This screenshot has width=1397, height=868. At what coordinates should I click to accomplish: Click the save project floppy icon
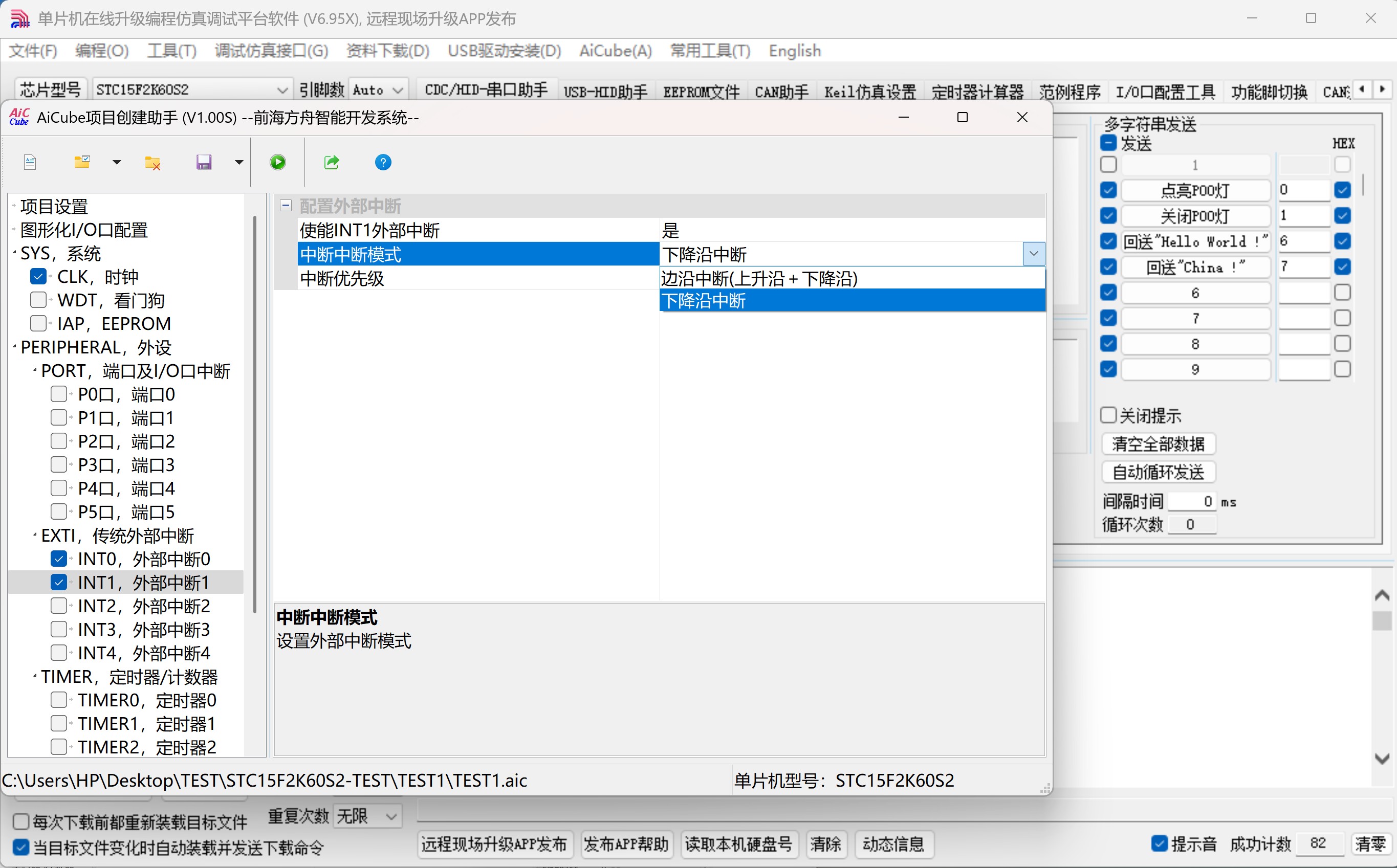tap(204, 163)
